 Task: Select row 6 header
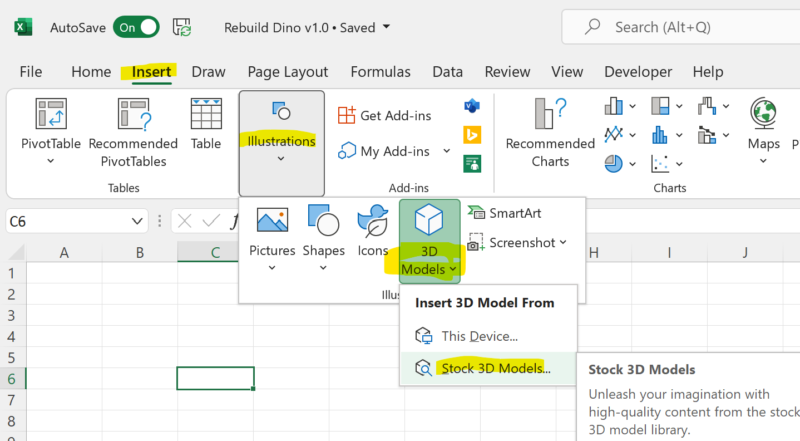click(12, 379)
